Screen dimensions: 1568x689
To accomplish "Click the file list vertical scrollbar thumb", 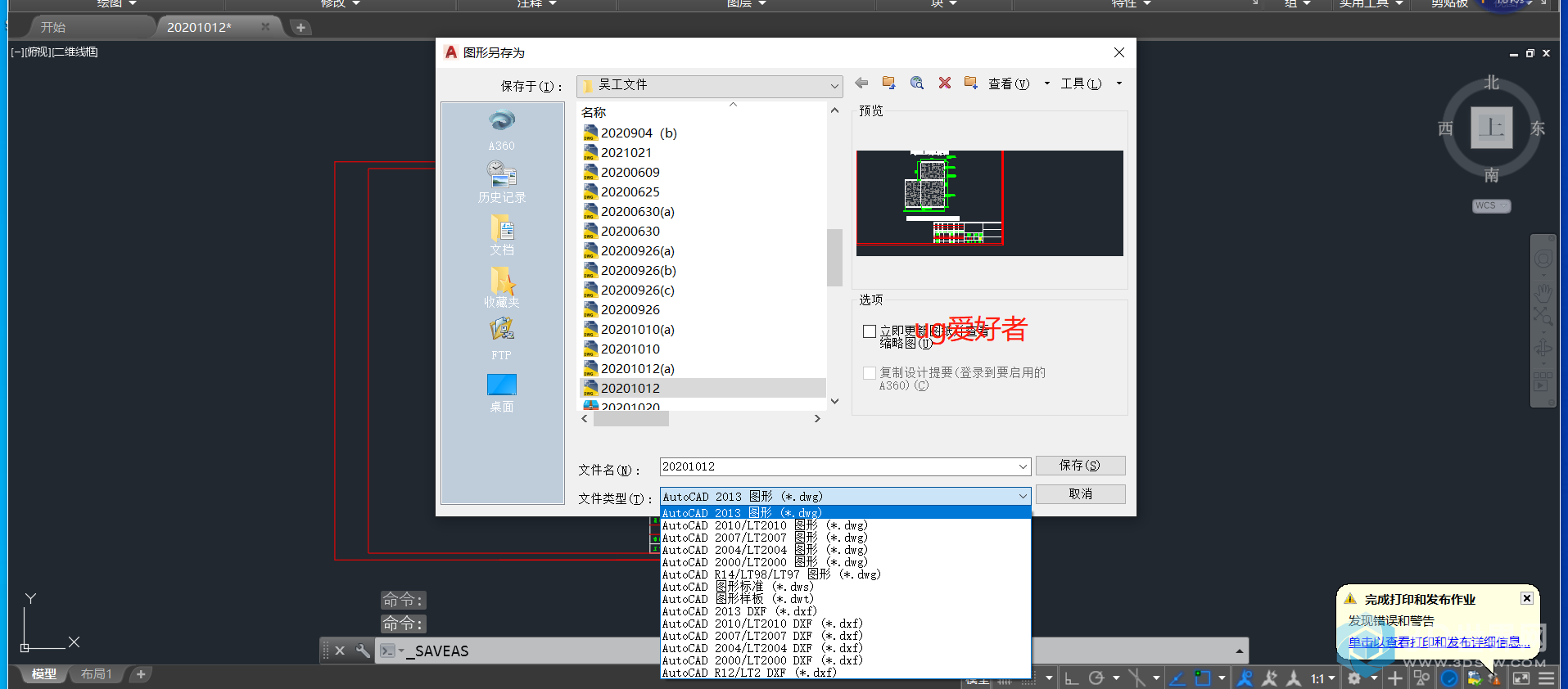I will pyautogui.click(x=834, y=257).
